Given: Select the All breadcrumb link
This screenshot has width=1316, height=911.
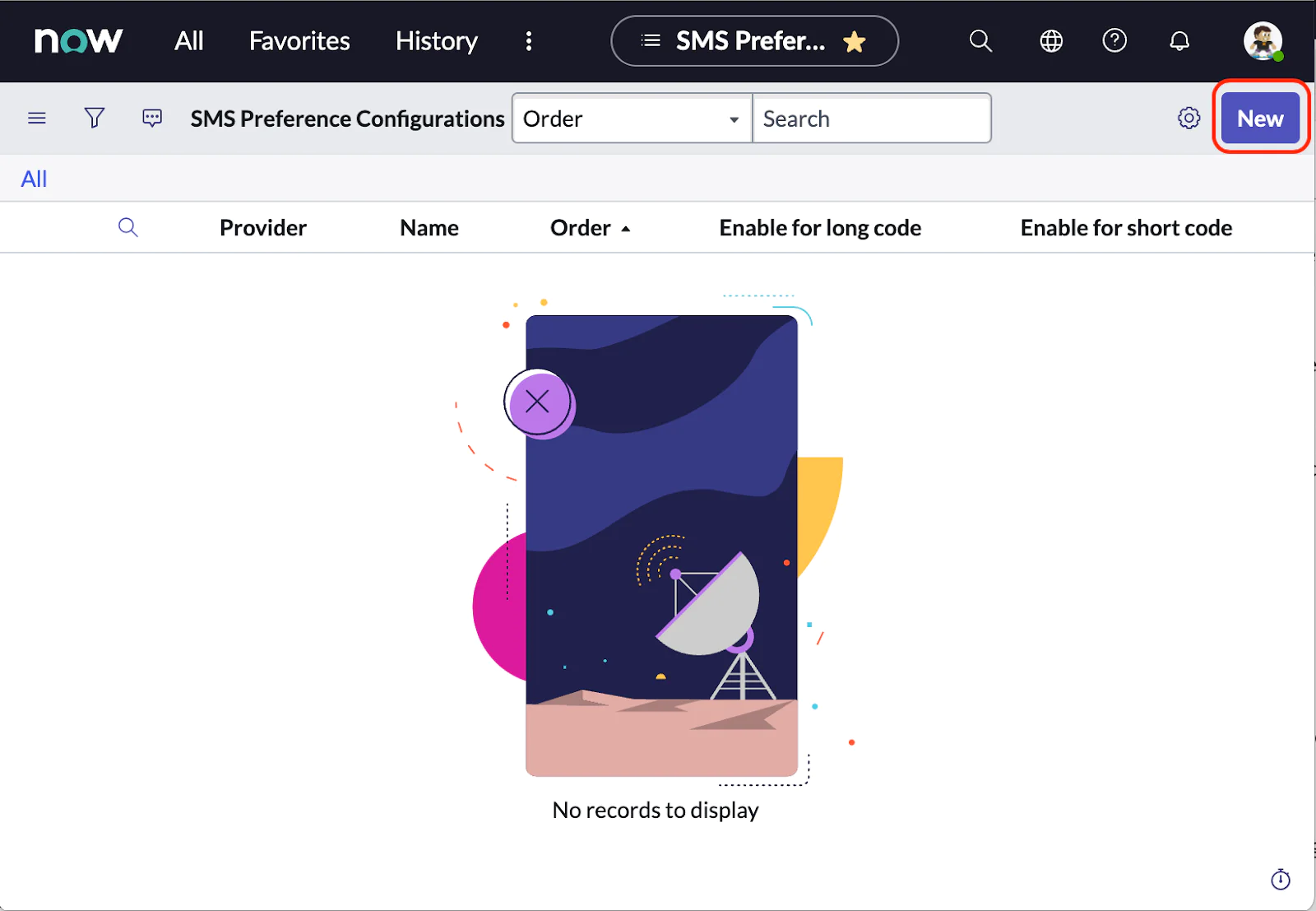Looking at the screenshot, I should click(x=34, y=179).
